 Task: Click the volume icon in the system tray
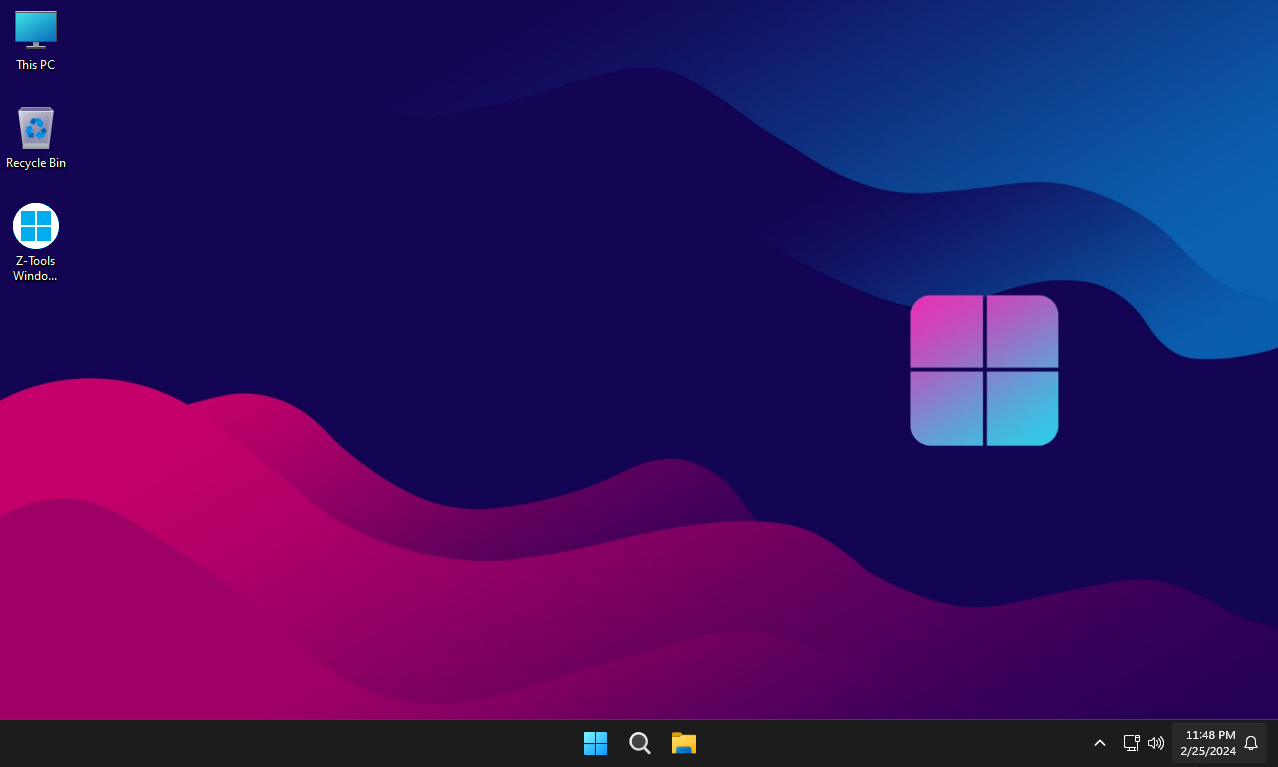click(x=1155, y=743)
